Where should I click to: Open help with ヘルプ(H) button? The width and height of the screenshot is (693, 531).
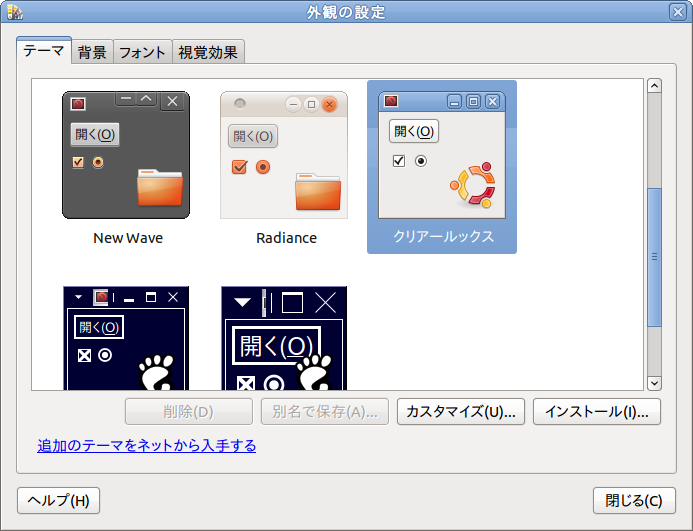[x=58, y=500]
